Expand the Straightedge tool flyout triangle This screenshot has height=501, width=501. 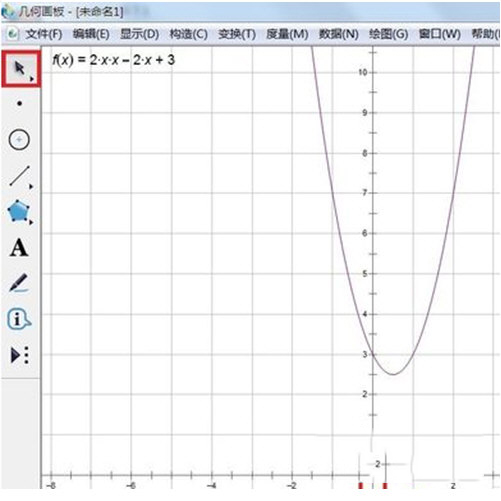click(31, 187)
